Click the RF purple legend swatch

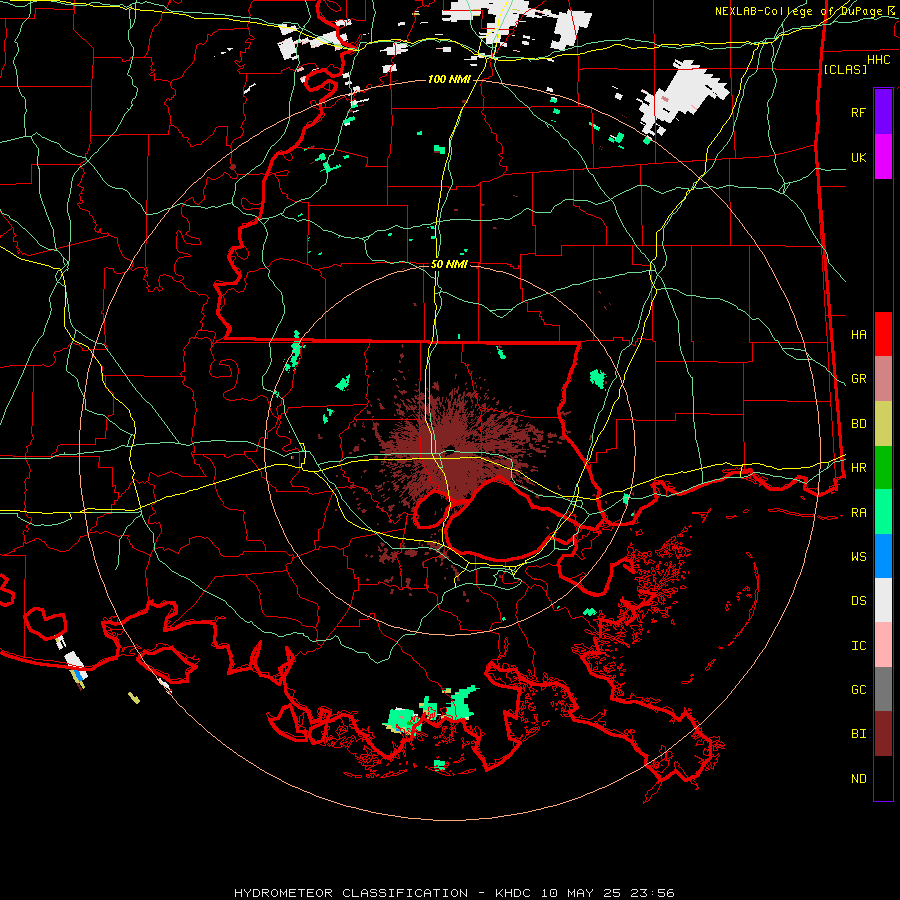tap(883, 112)
